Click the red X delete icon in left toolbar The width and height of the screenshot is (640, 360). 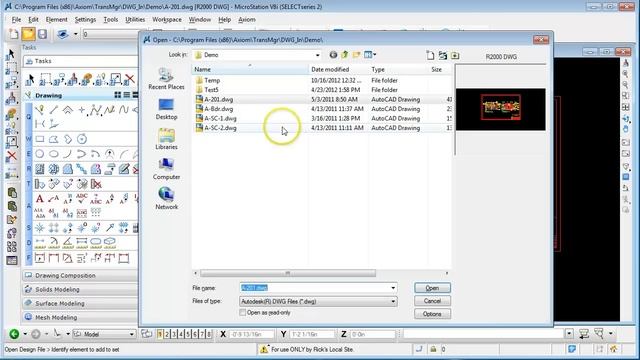(11, 156)
